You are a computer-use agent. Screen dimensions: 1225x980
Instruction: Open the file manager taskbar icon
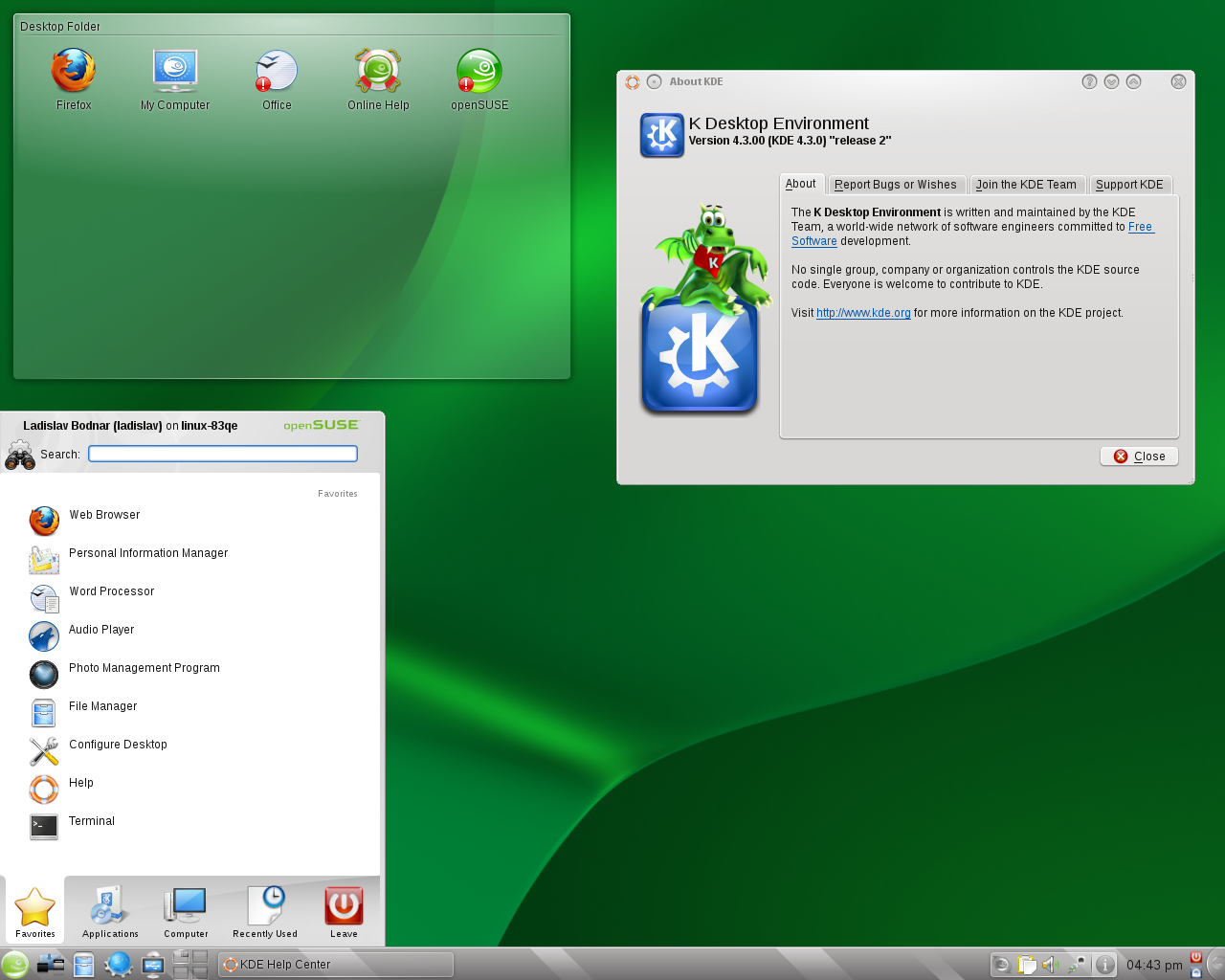(x=84, y=965)
